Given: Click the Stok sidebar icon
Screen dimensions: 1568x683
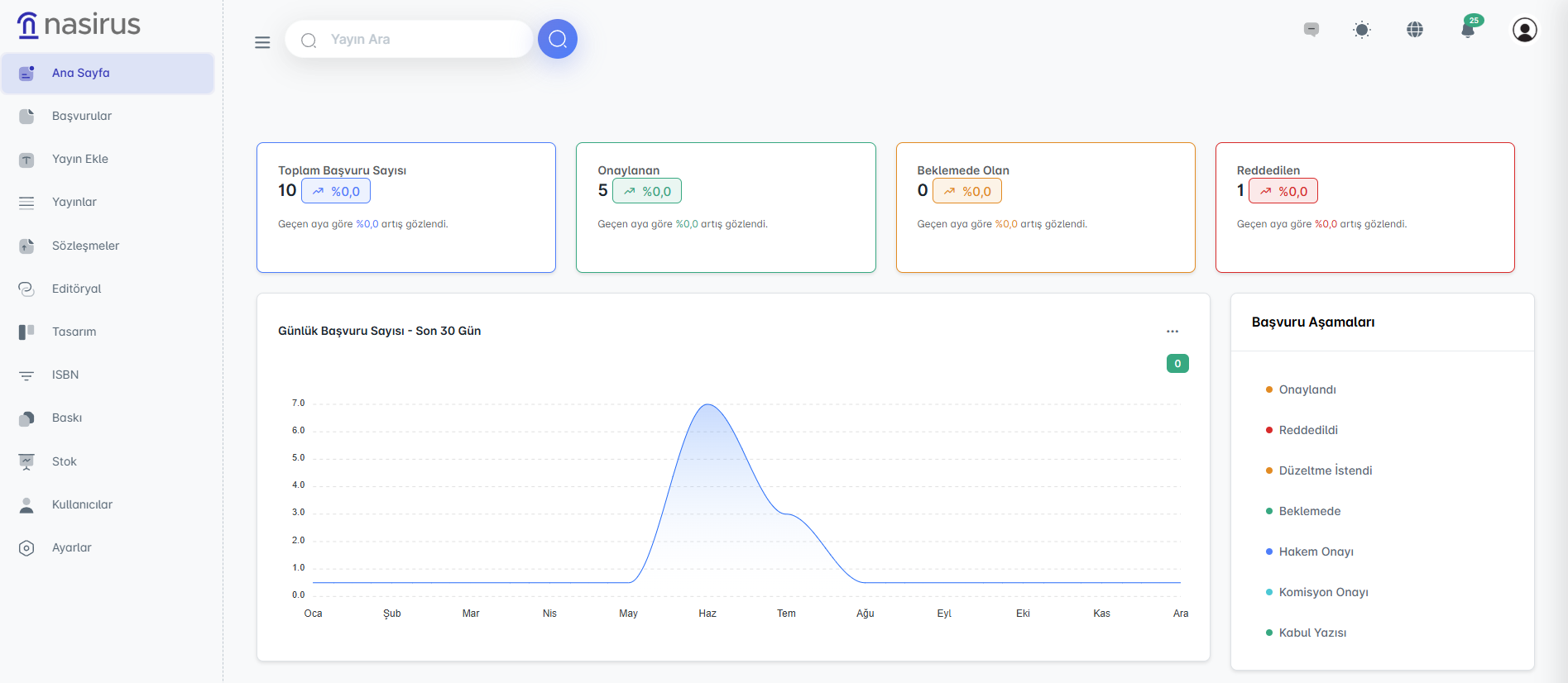Looking at the screenshot, I should [26, 461].
